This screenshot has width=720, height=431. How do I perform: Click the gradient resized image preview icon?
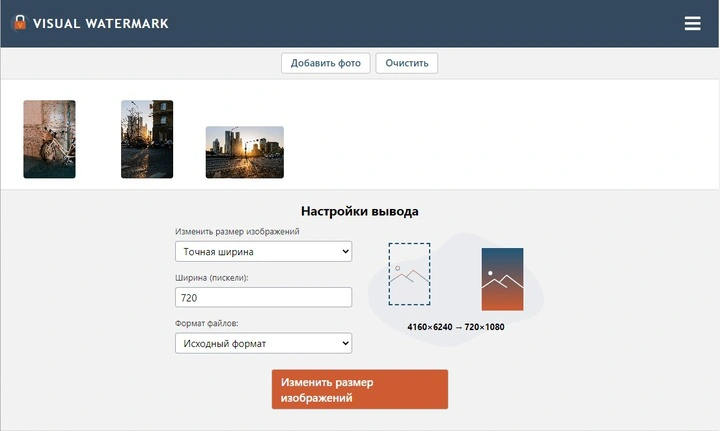click(x=502, y=280)
